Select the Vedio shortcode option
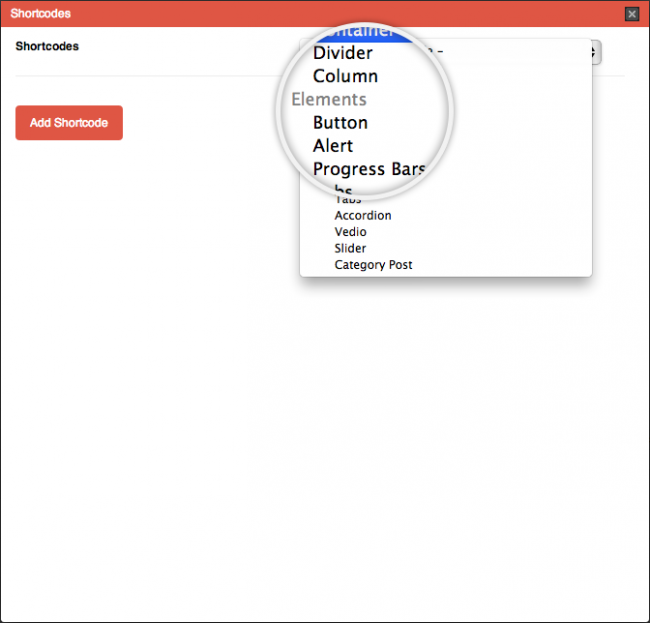650x623 pixels. 350,232
